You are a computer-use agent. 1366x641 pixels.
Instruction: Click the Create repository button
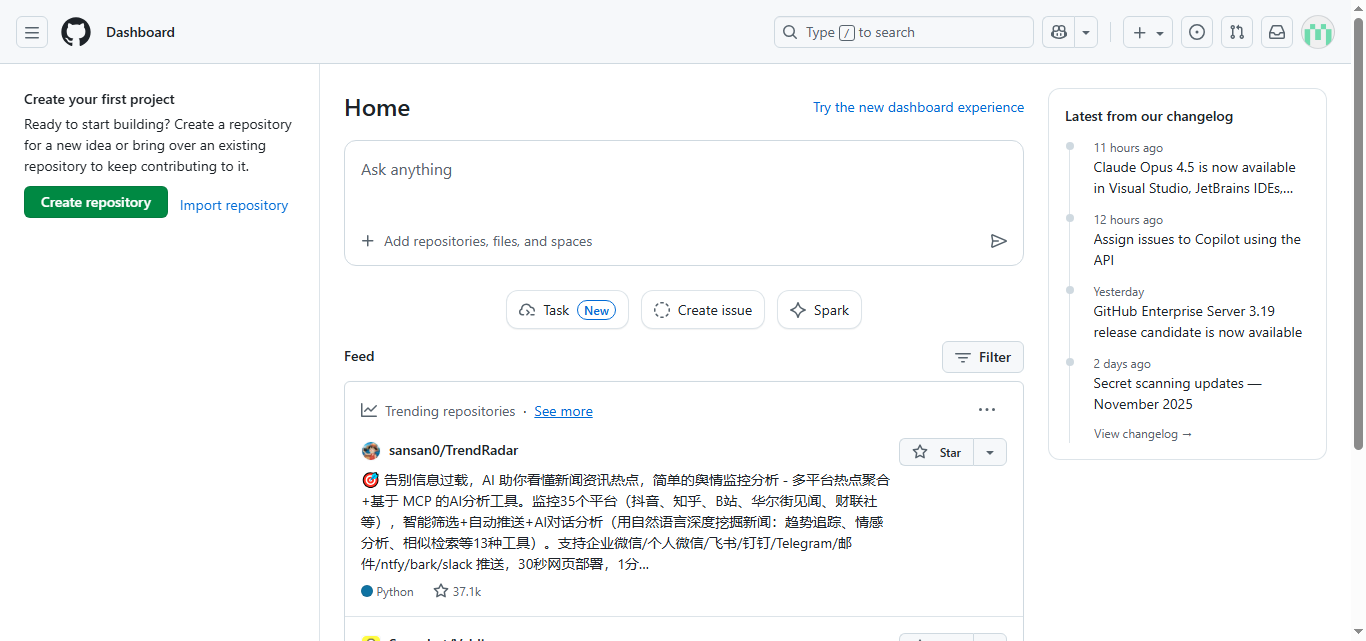(x=96, y=202)
